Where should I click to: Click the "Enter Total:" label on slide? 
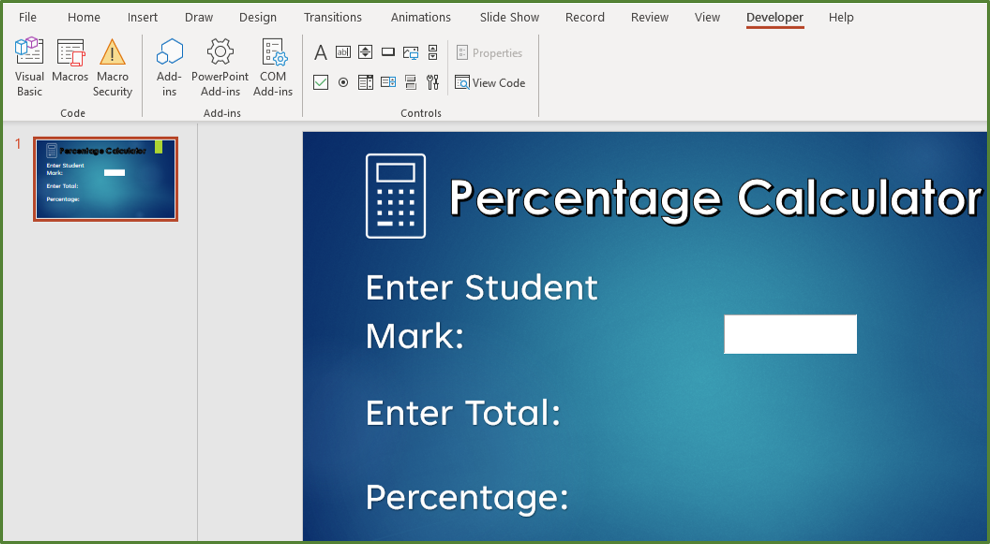463,413
